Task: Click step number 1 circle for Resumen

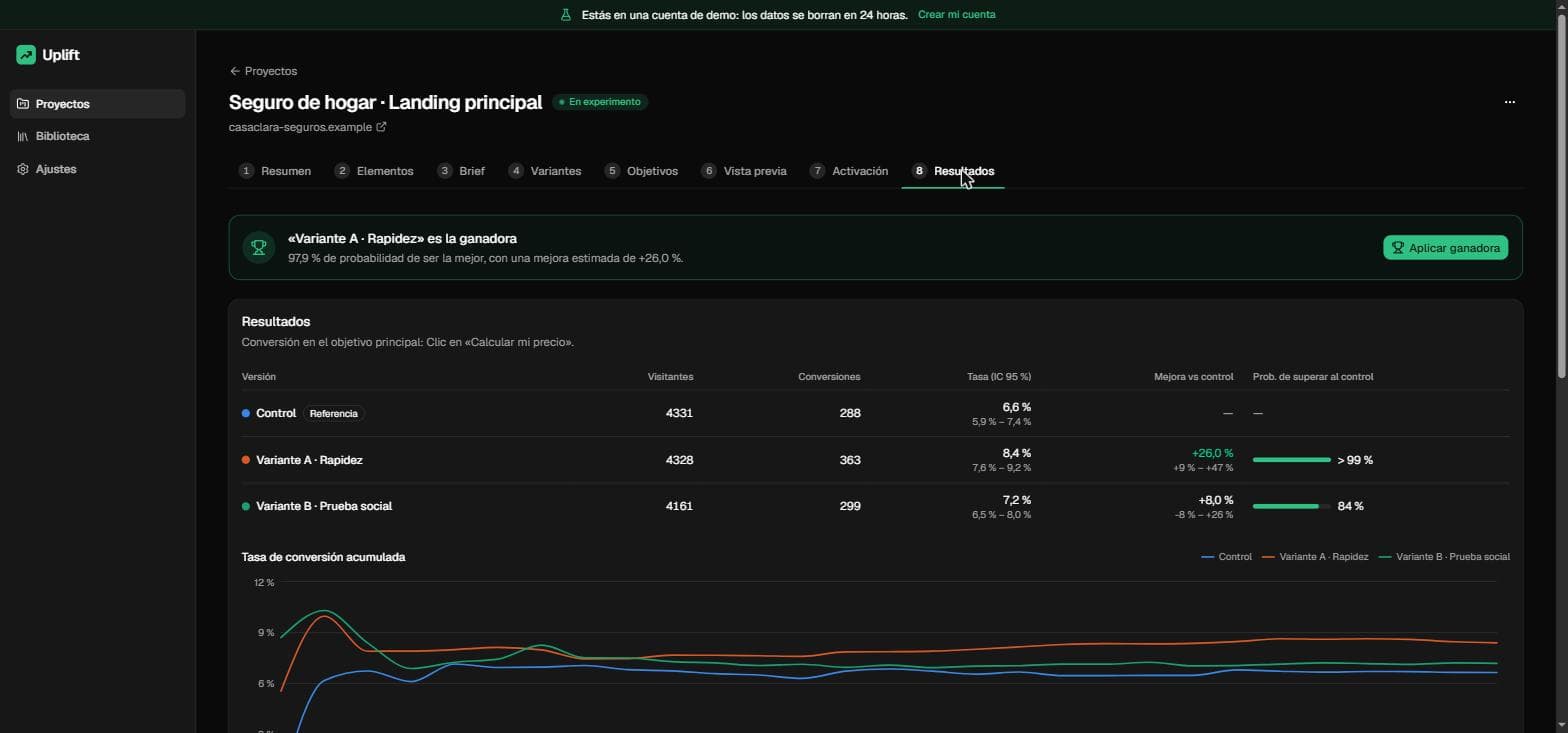Action: (x=246, y=171)
